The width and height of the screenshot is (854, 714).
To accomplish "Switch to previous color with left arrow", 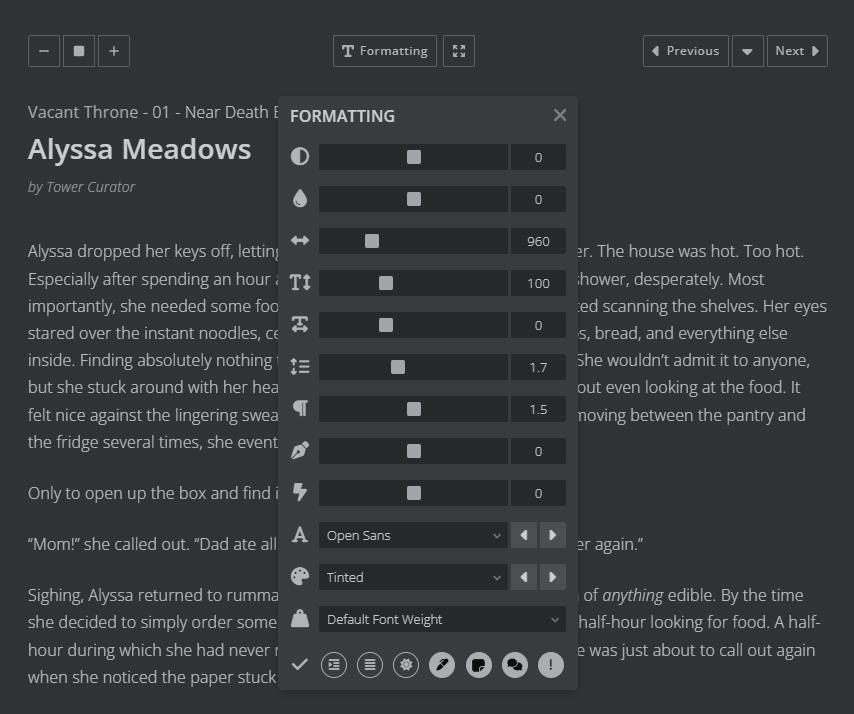I will [524, 577].
